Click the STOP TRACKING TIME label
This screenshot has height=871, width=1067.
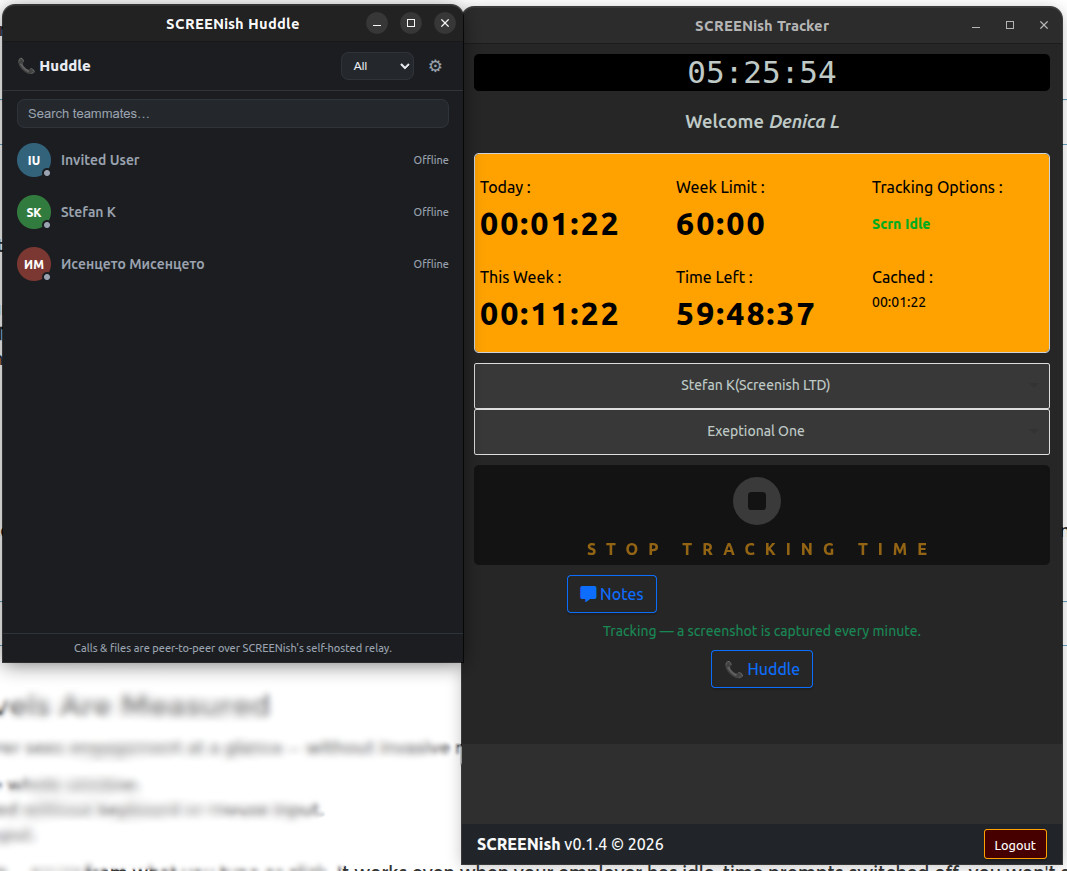pos(758,549)
